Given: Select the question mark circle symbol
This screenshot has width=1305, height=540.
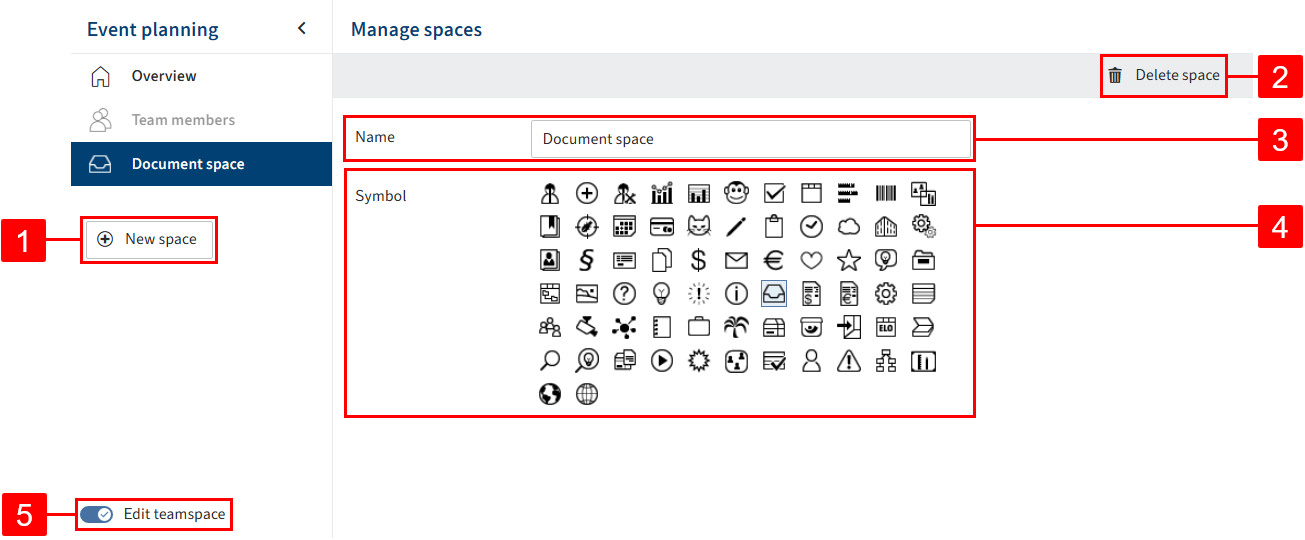Looking at the screenshot, I should (624, 293).
